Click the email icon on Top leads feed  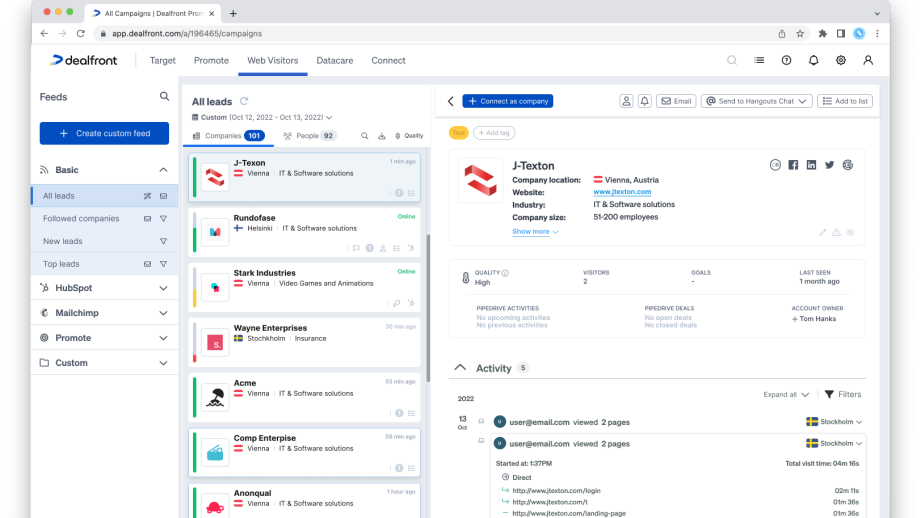[147, 264]
